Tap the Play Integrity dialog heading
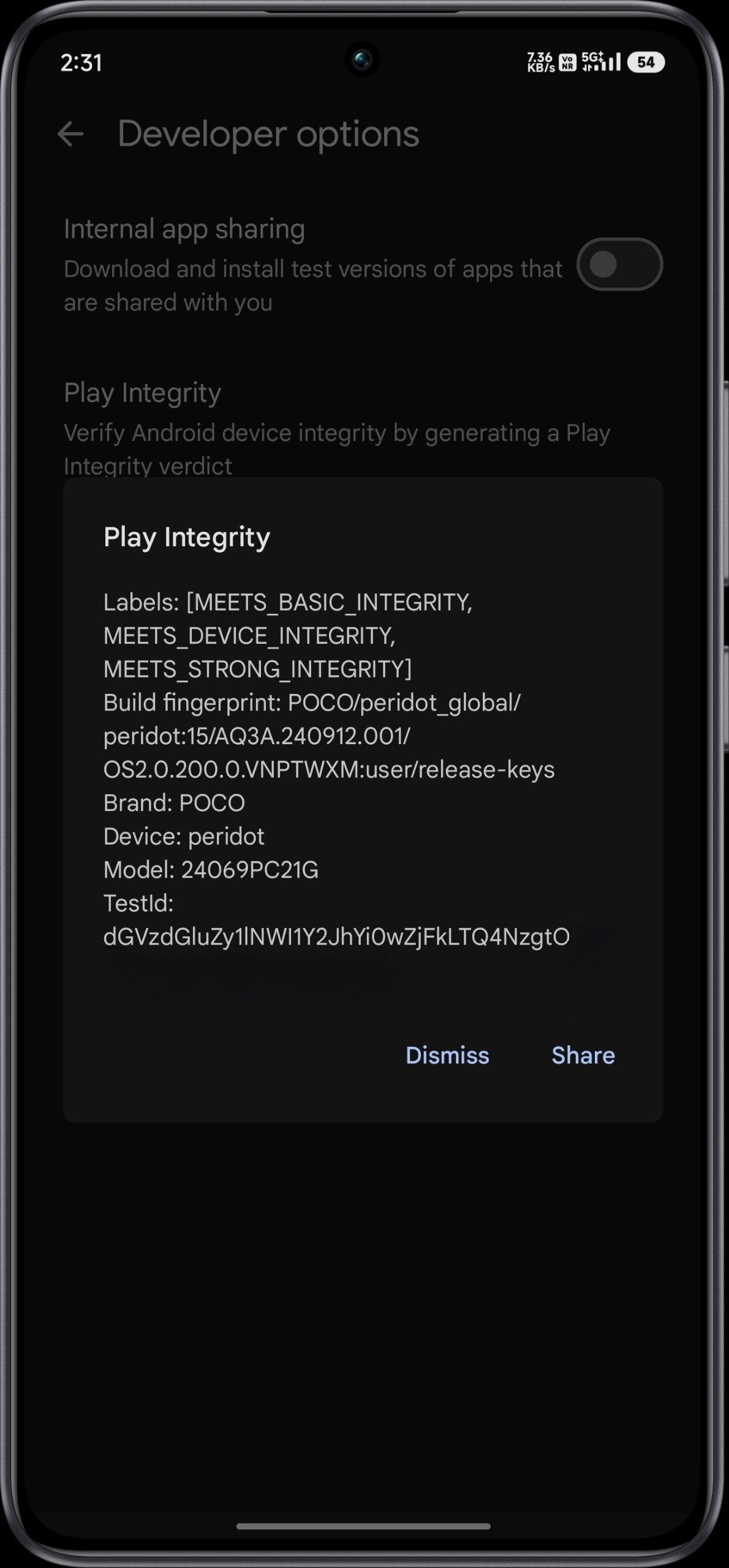 point(187,537)
